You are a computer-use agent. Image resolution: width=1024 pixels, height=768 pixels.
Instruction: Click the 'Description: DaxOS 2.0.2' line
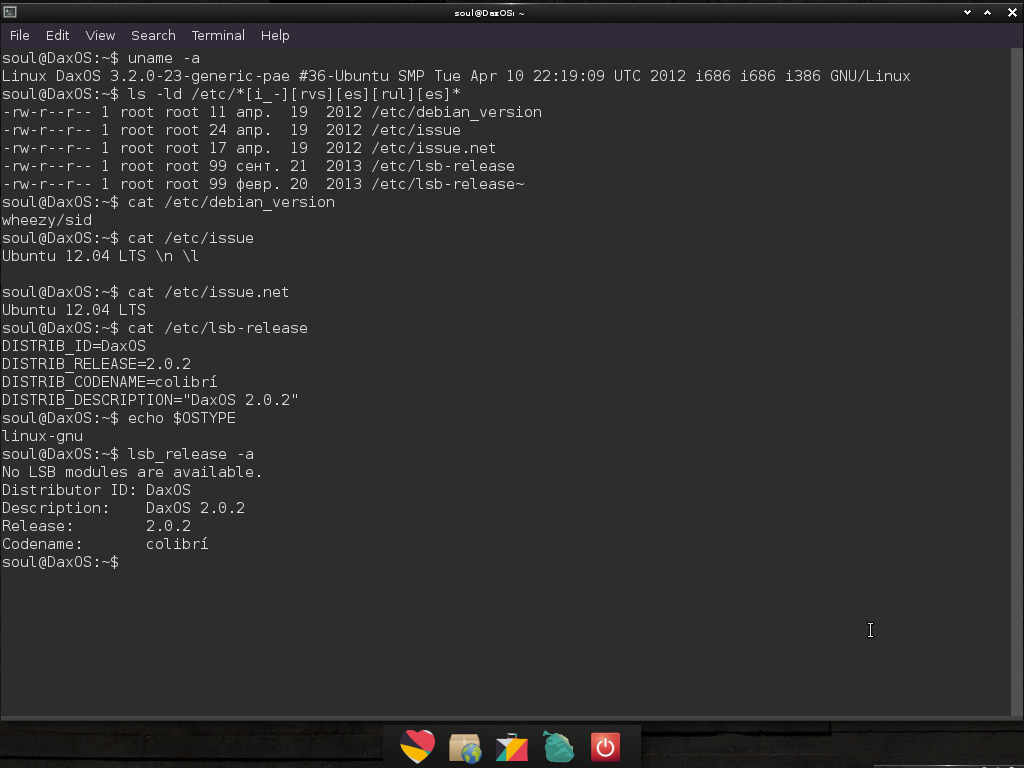click(x=123, y=508)
